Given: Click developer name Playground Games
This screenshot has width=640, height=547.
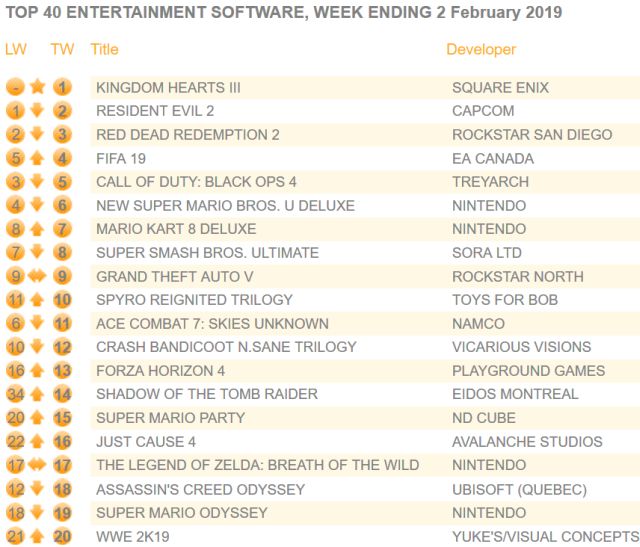Looking at the screenshot, I should [528, 371].
